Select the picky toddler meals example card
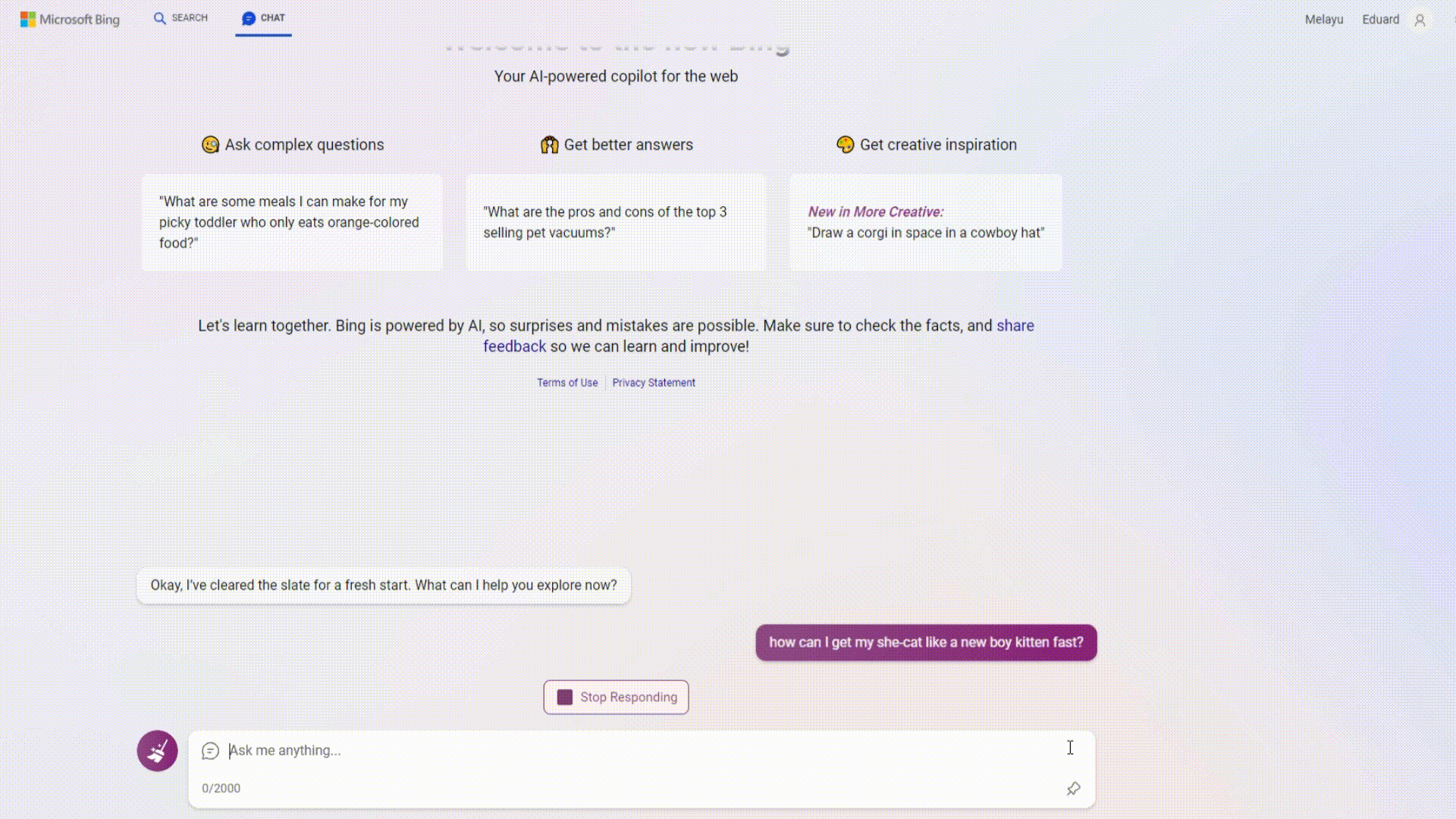 click(x=292, y=222)
